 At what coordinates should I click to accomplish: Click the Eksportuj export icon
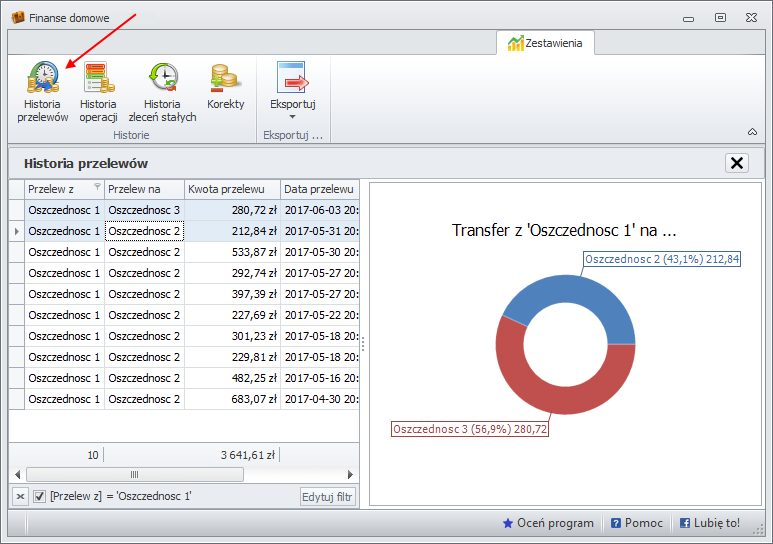[292, 79]
